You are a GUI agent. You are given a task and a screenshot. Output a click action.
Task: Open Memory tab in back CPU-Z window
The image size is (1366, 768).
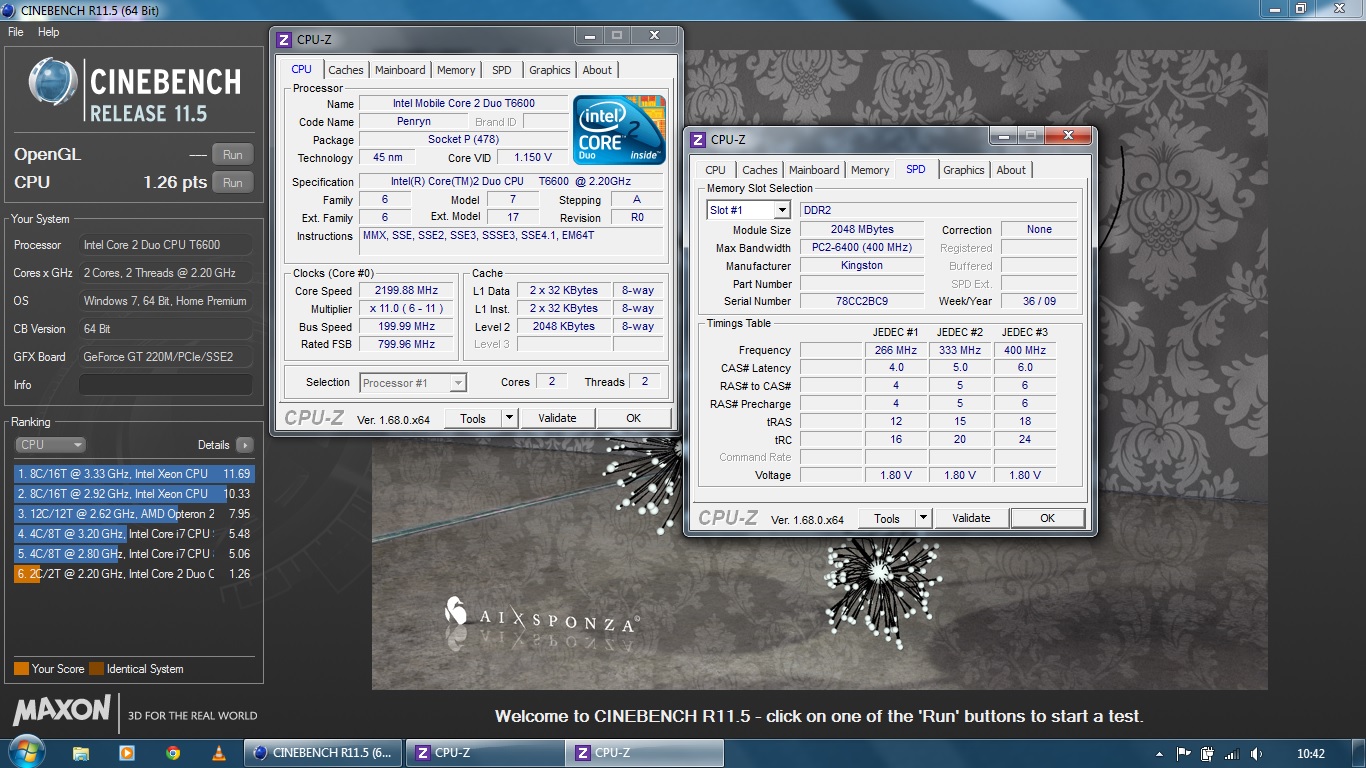pyautogui.click(x=456, y=70)
